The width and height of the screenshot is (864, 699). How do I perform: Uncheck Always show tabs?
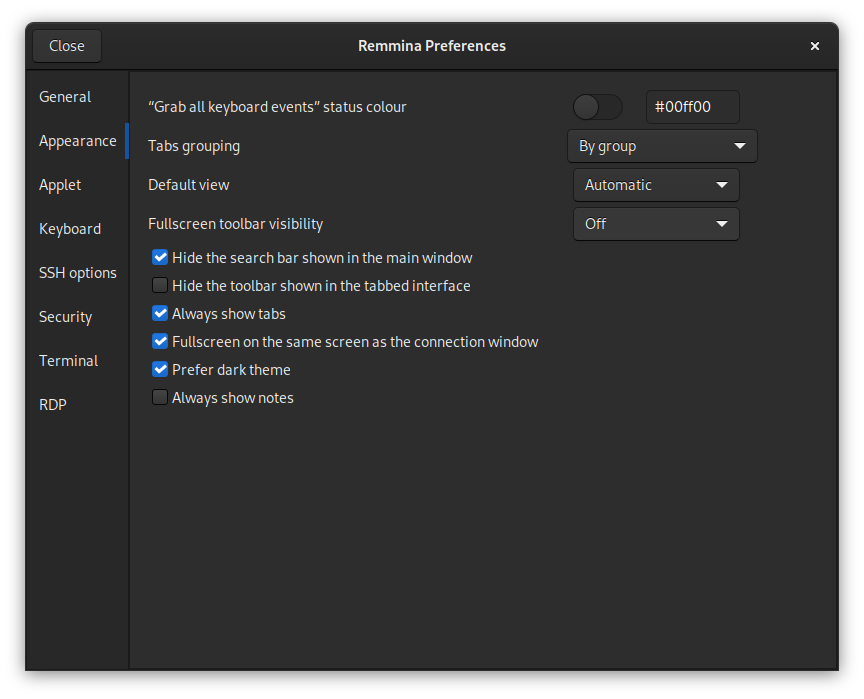click(x=160, y=313)
